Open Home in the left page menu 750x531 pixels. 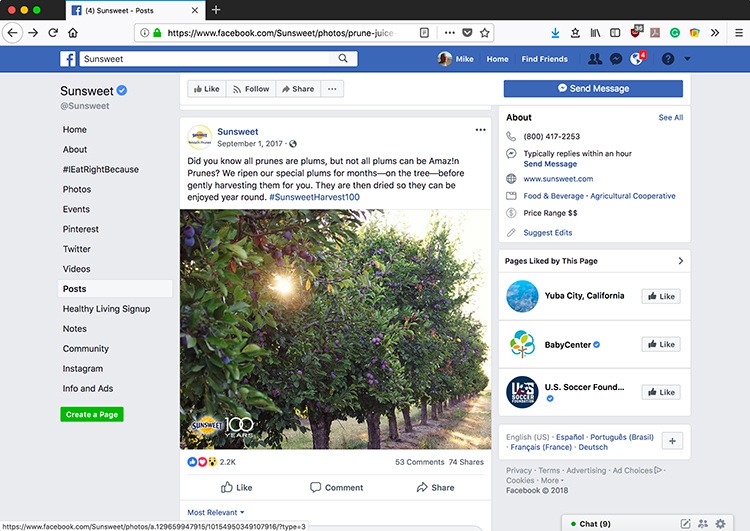pyautogui.click(x=75, y=130)
